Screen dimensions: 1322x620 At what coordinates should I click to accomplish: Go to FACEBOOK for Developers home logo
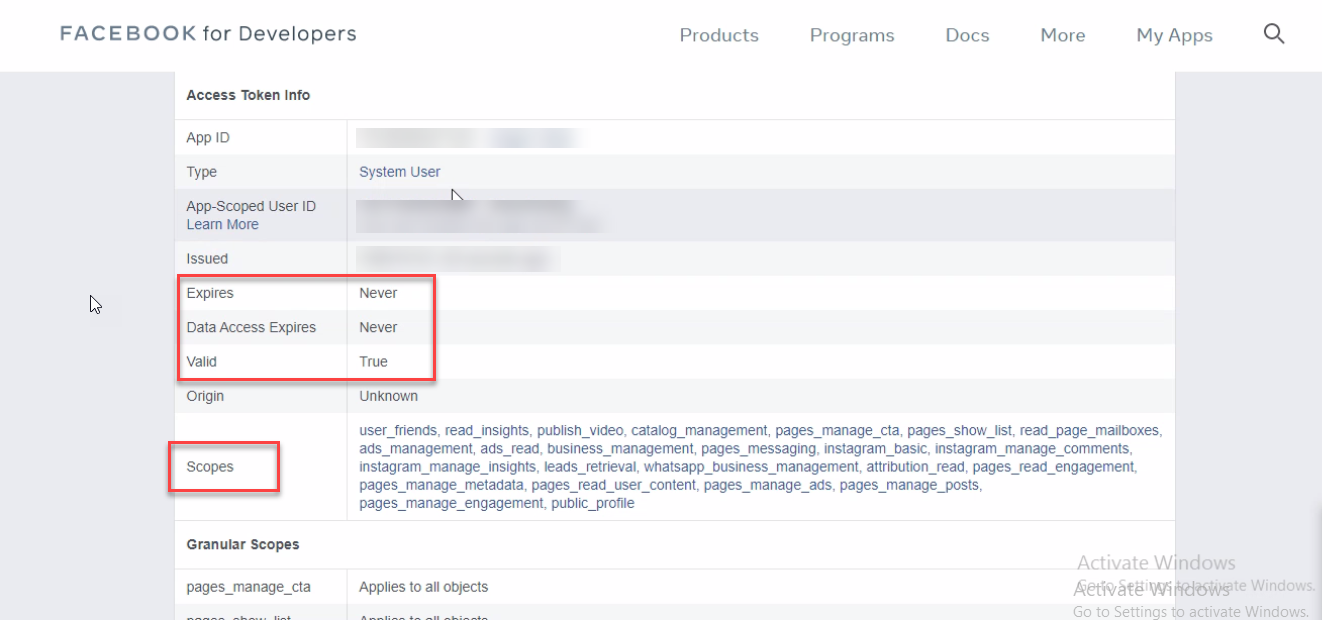208,34
